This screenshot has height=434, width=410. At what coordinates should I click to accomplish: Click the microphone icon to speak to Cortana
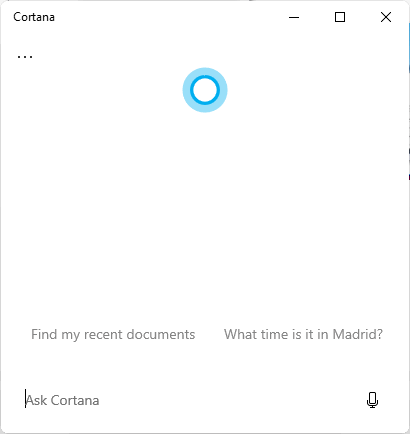point(372,400)
